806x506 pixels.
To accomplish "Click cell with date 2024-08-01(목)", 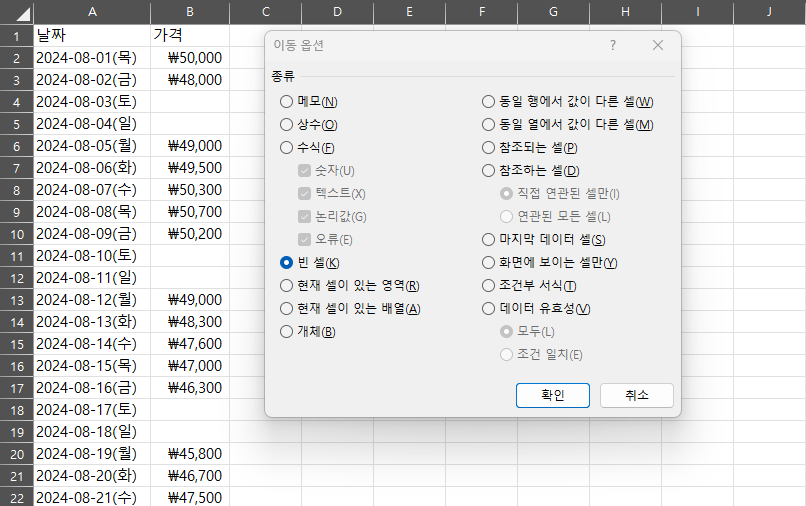I will 92,58.
